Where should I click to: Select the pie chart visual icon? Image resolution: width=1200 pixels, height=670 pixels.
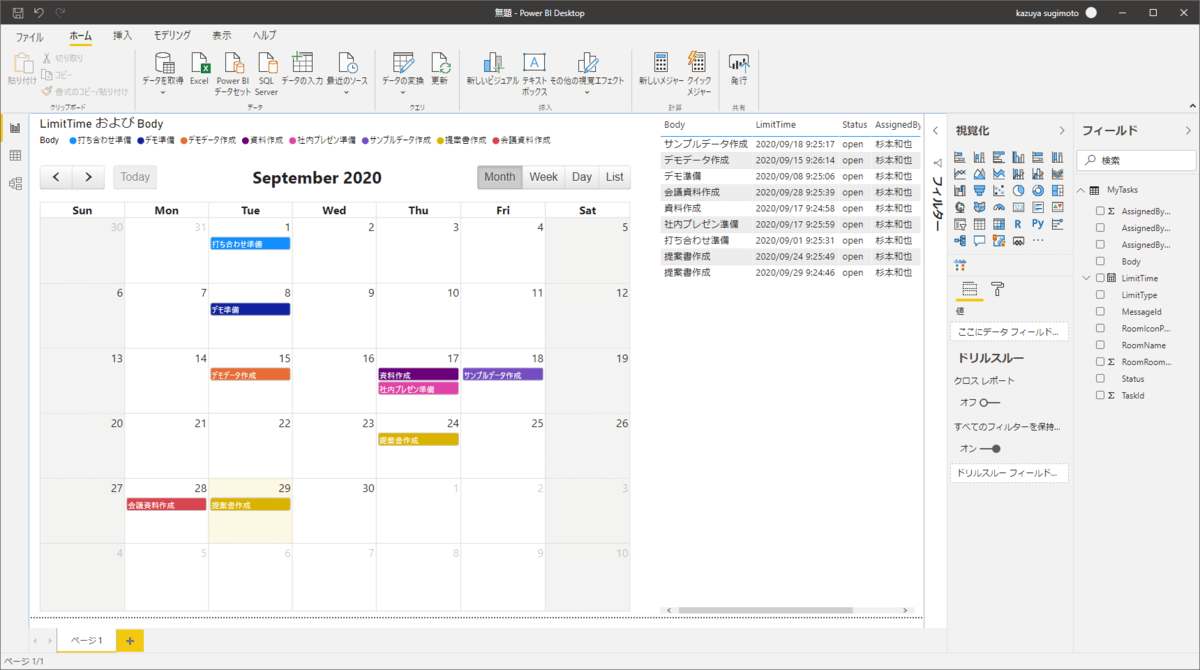(1019, 190)
